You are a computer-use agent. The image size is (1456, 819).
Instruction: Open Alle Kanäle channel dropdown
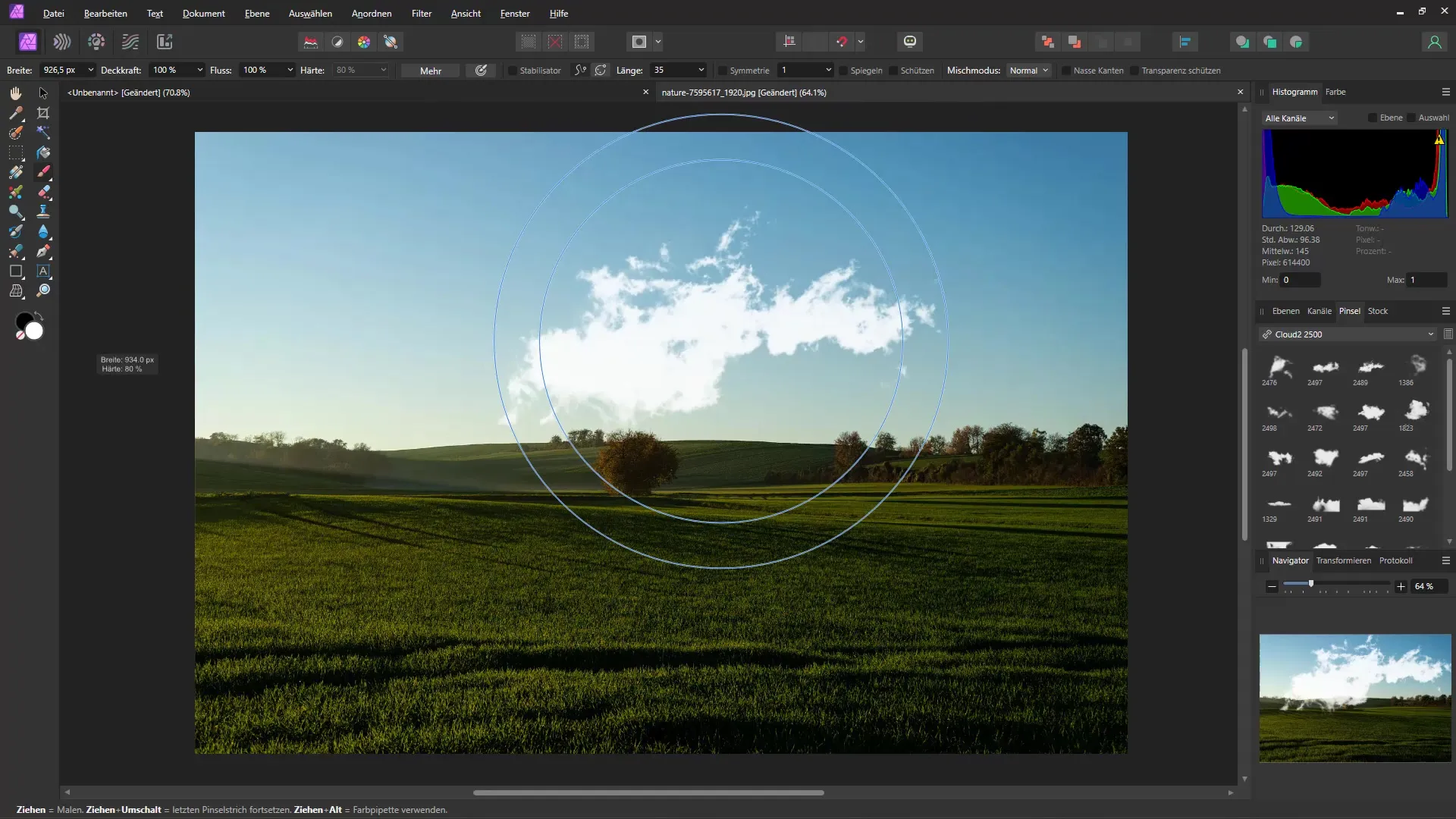1299,118
